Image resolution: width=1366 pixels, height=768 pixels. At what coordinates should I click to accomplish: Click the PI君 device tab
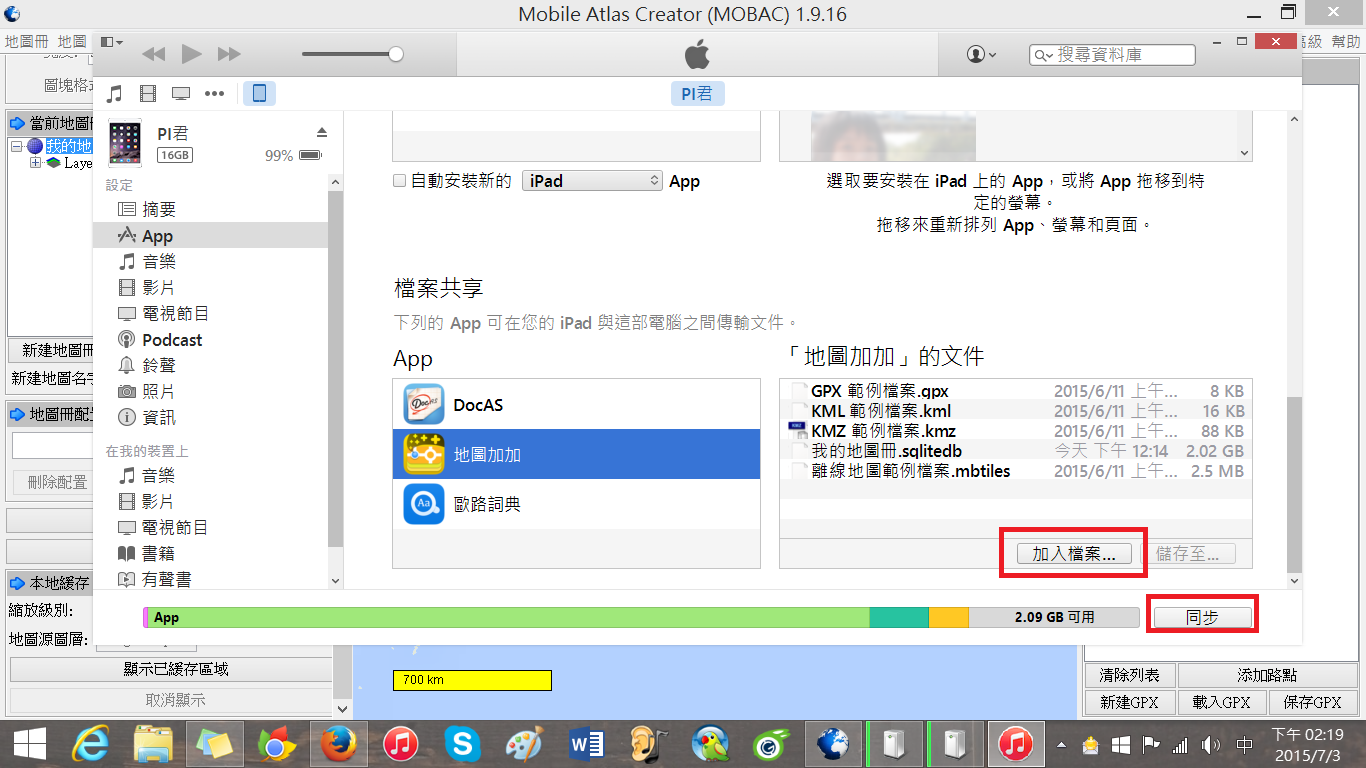pyautogui.click(x=697, y=94)
